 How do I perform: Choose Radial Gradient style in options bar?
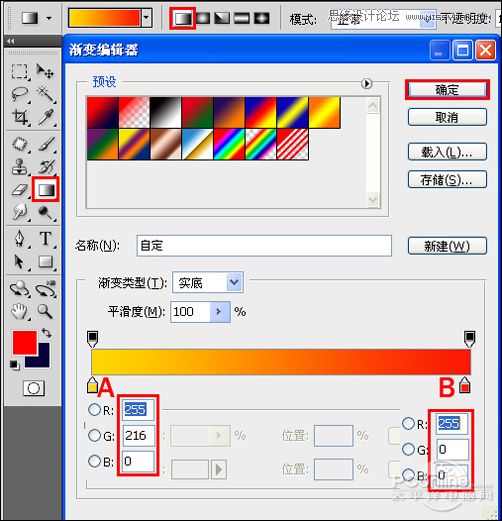pyautogui.click(x=203, y=18)
